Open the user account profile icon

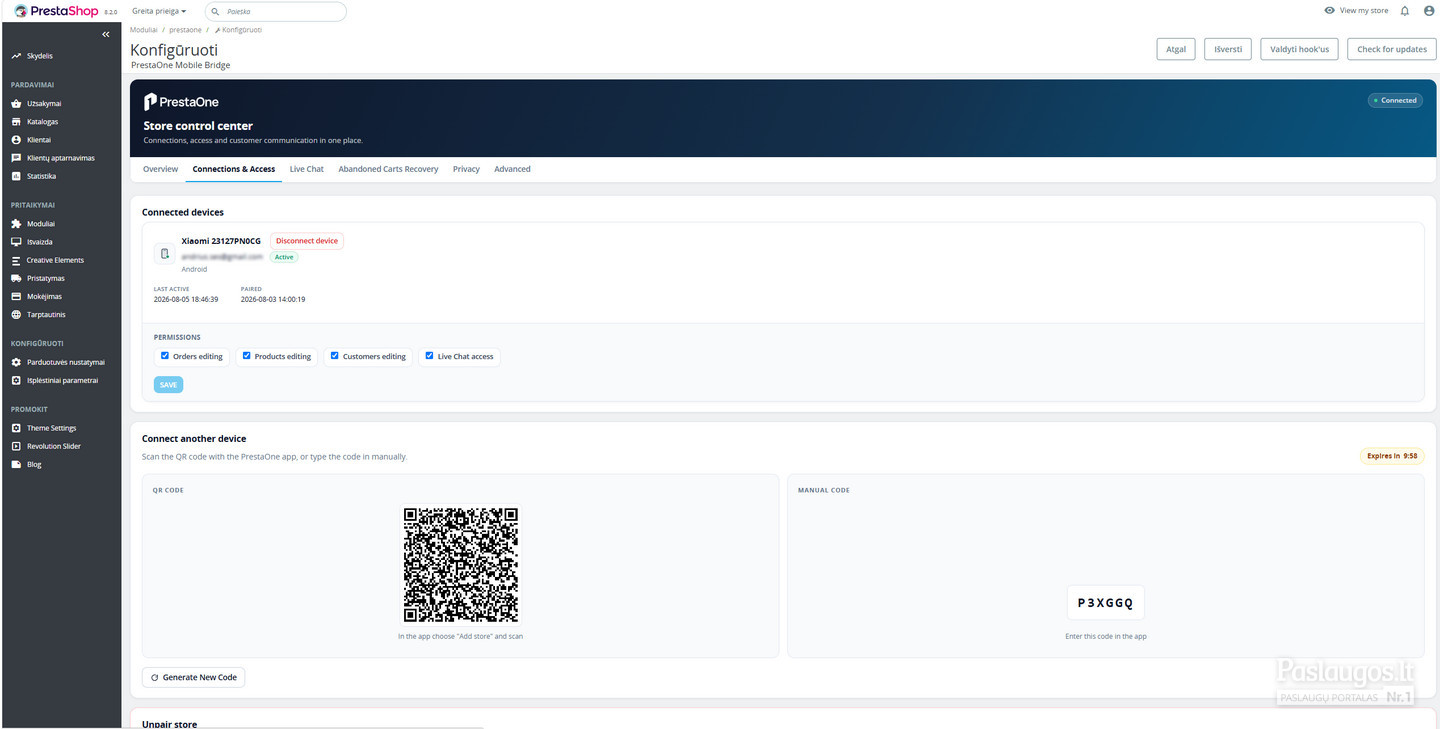1428,11
